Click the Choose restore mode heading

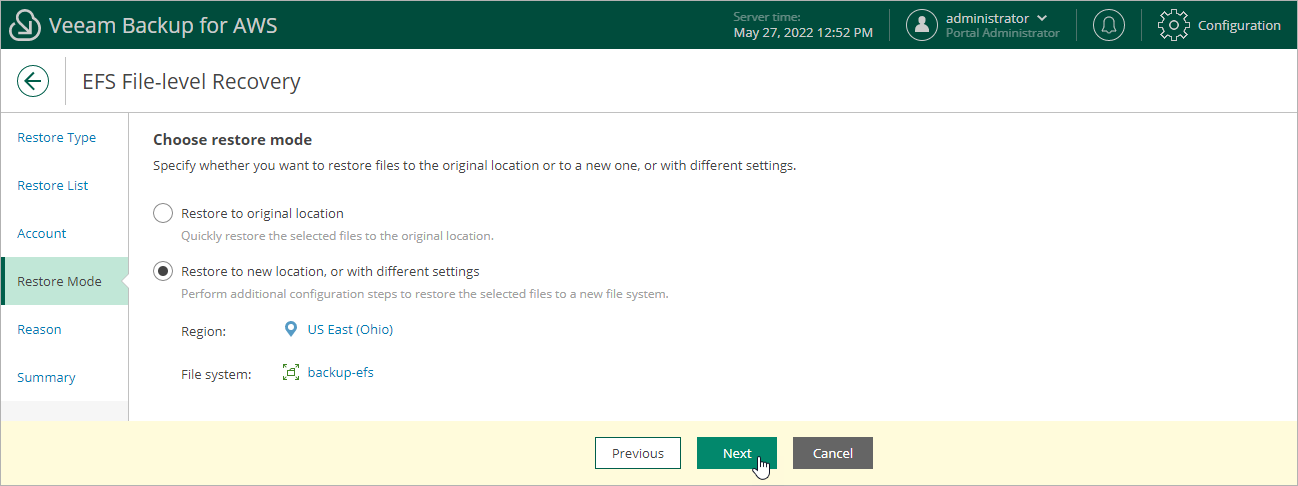click(x=232, y=139)
